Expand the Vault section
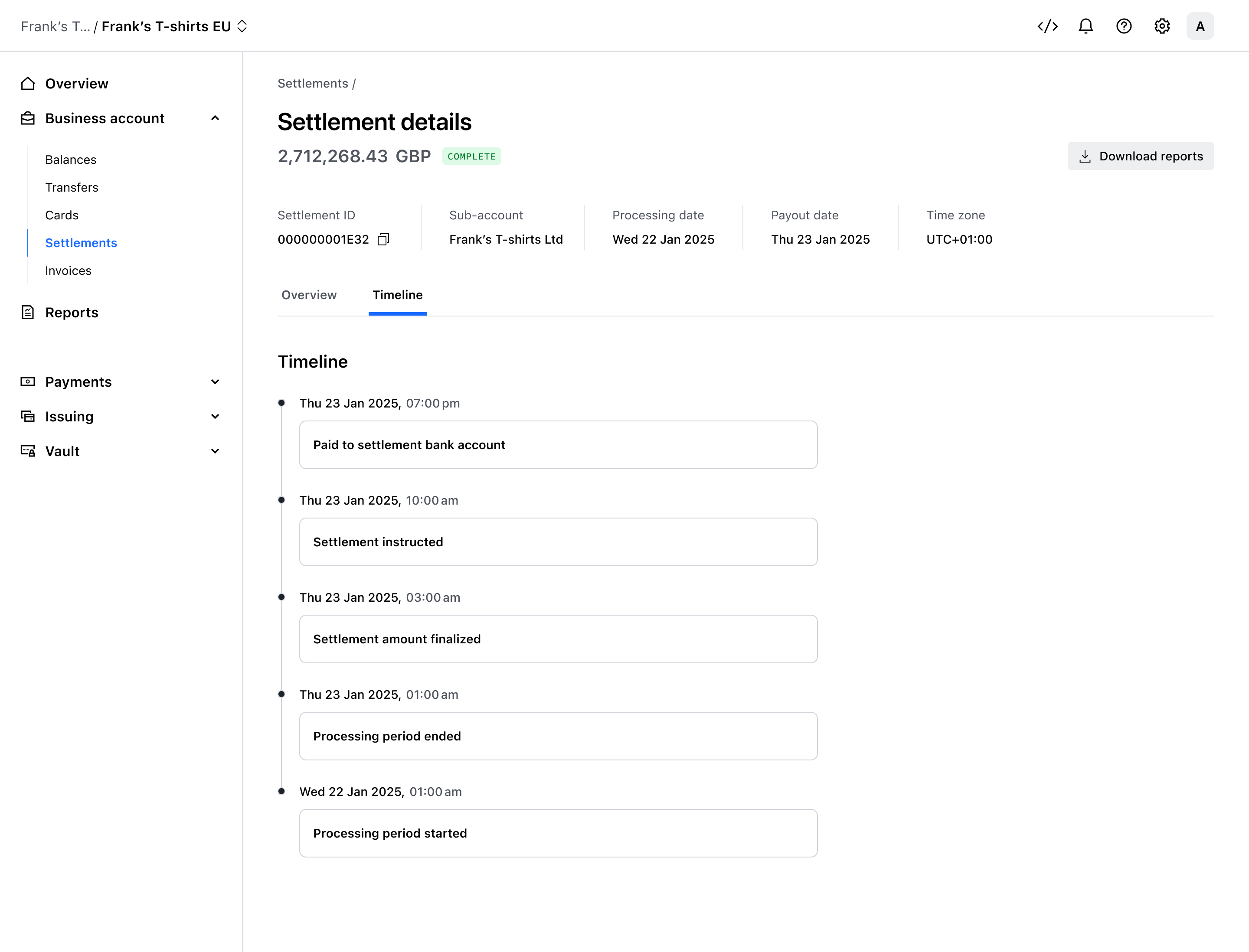Image resolution: width=1249 pixels, height=952 pixels. (x=215, y=450)
